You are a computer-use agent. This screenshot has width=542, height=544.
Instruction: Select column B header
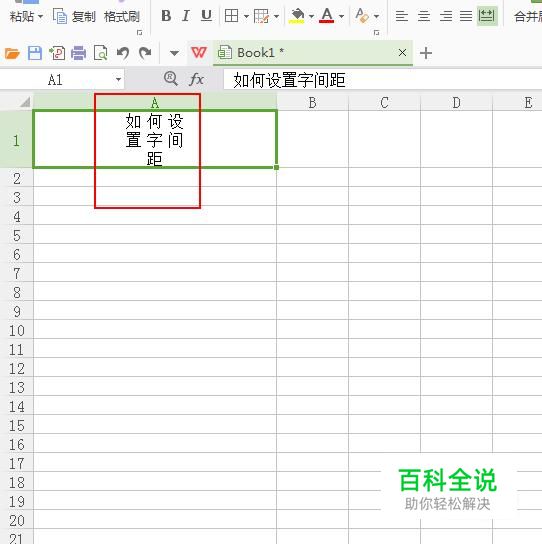(x=312, y=103)
